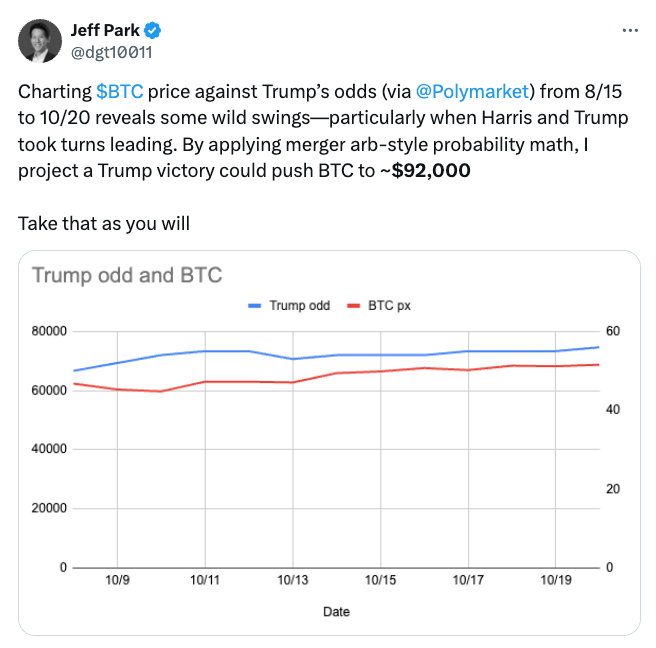The image size is (656, 648).
Task: Click the red BTC px legend line
Action: coord(354,306)
